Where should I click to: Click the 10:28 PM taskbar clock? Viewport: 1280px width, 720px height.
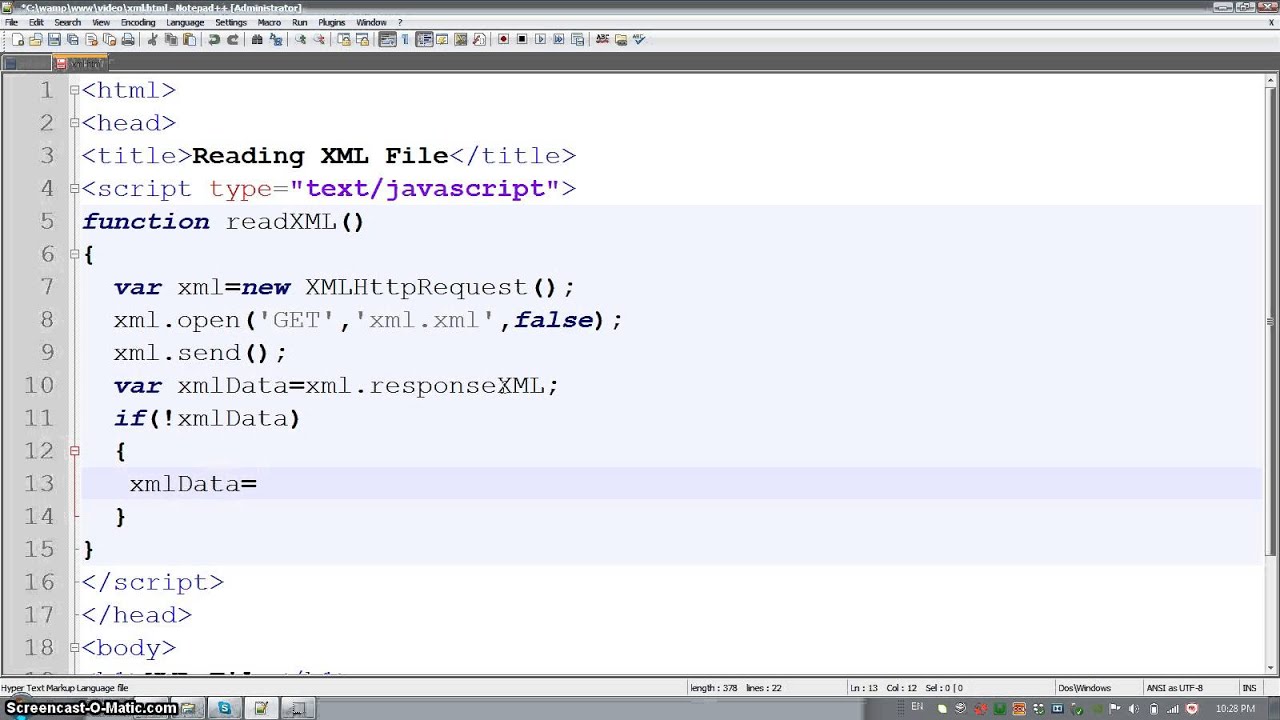pyautogui.click(x=1235, y=709)
